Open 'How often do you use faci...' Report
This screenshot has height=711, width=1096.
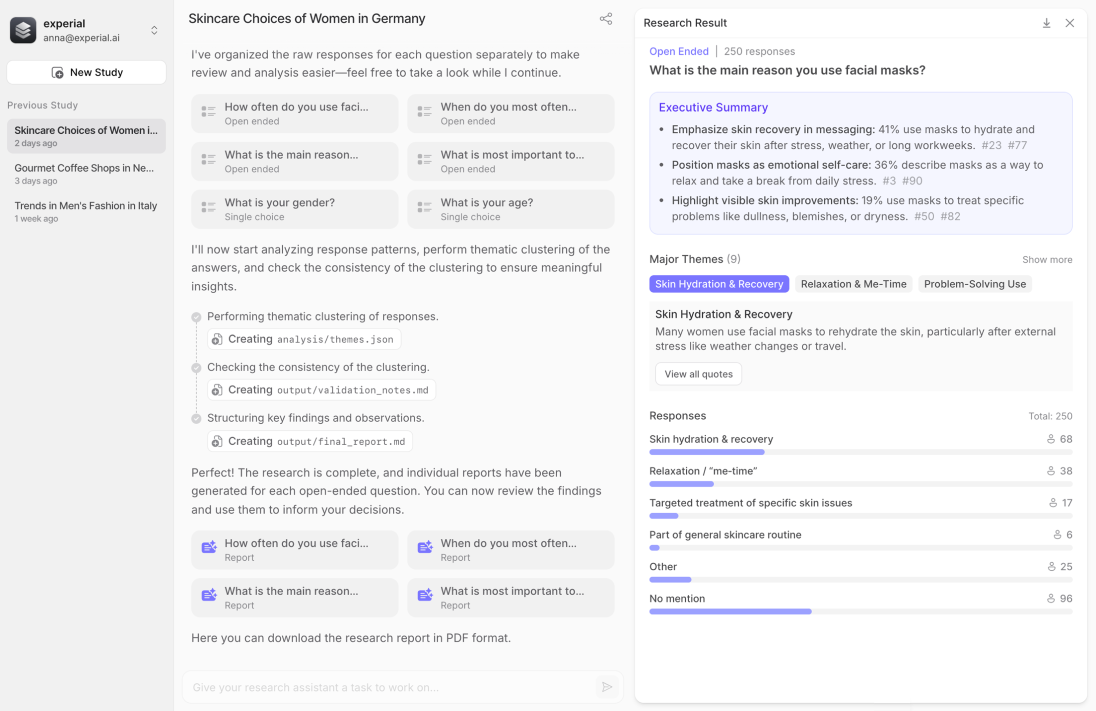[x=295, y=550]
